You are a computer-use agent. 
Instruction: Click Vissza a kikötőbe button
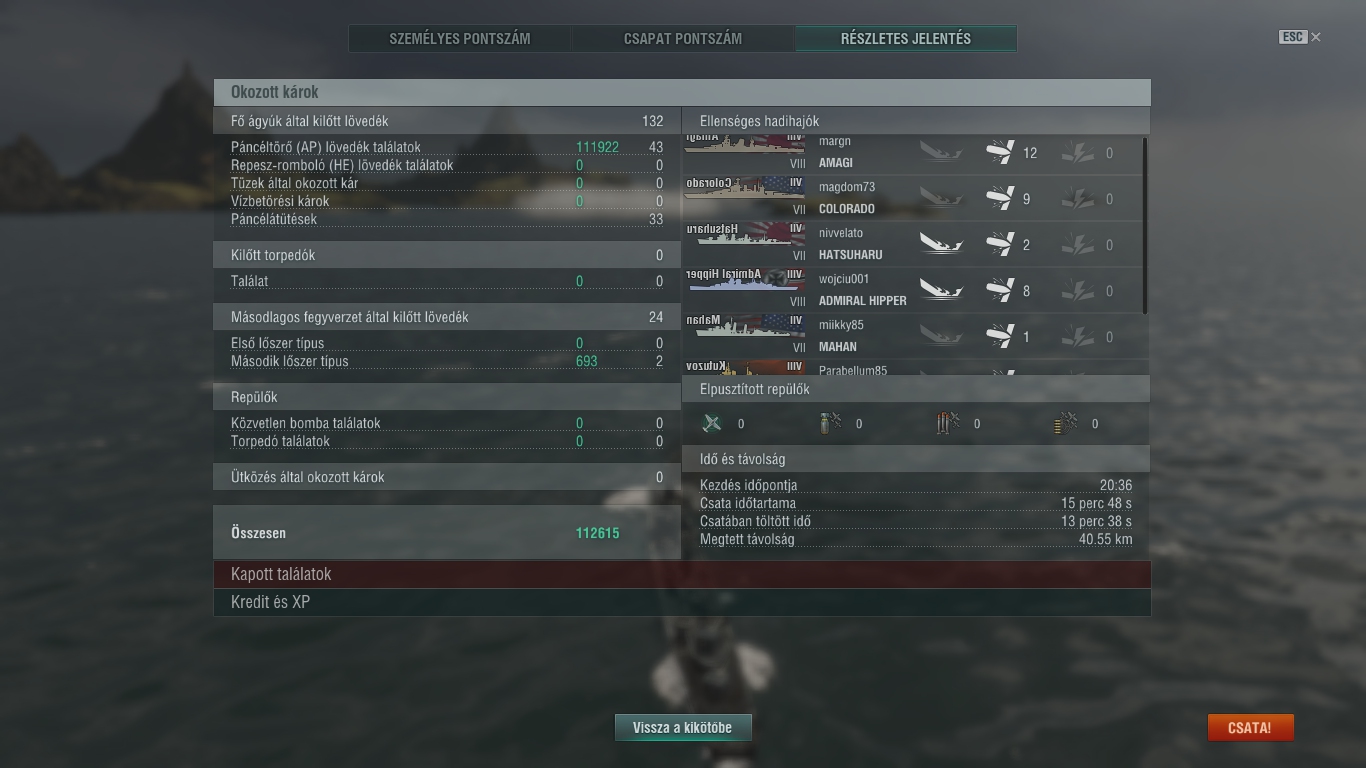click(x=683, y=728)
